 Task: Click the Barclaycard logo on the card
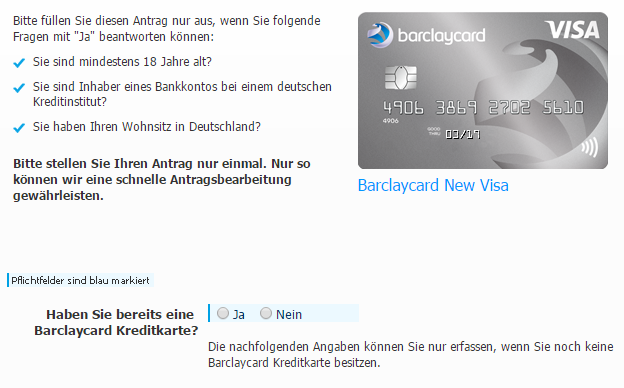pyautogui.click(x=426, y=35)
